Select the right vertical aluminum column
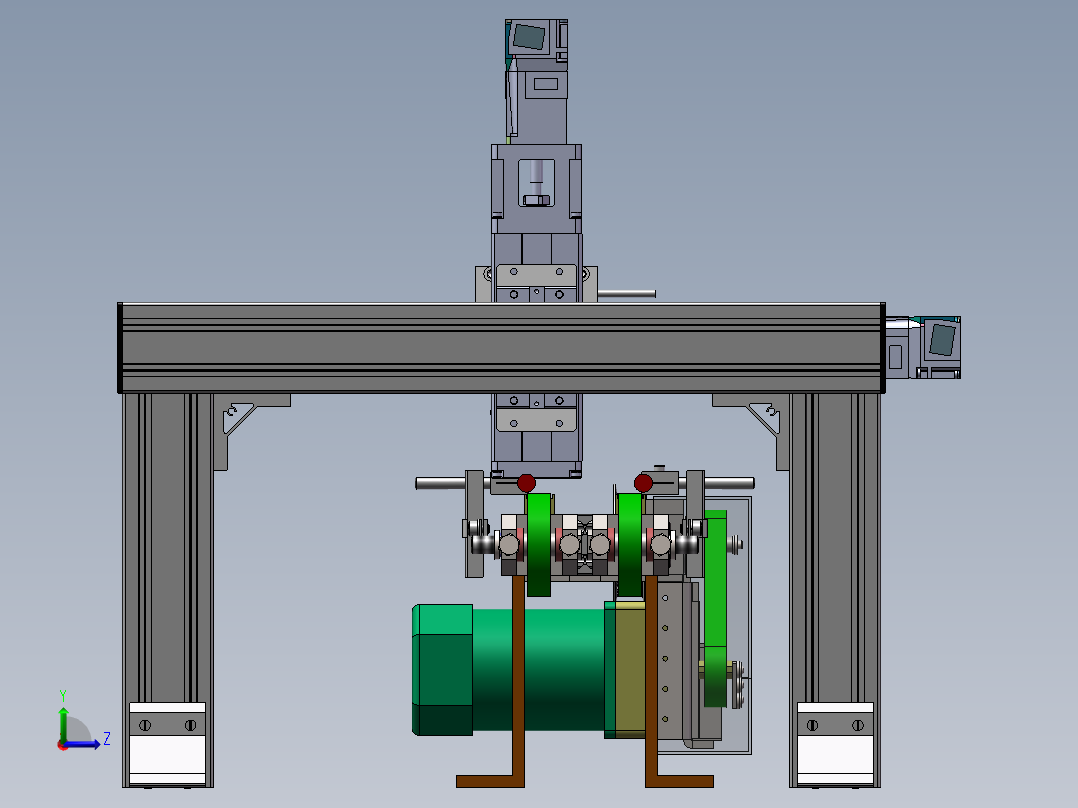The height and width of the screenshot is (808, 1078). [835, 590]
